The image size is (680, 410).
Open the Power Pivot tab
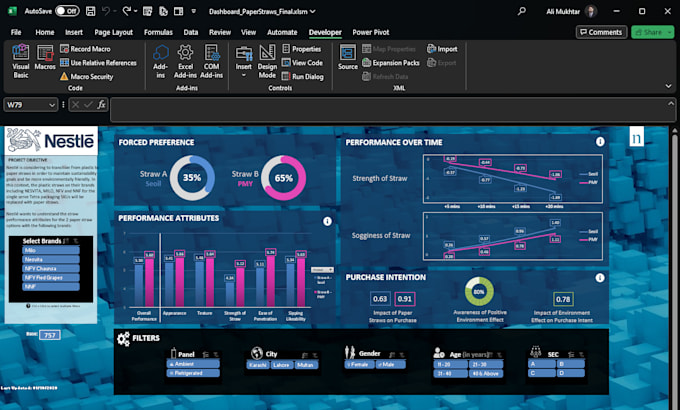coord(371,32)
